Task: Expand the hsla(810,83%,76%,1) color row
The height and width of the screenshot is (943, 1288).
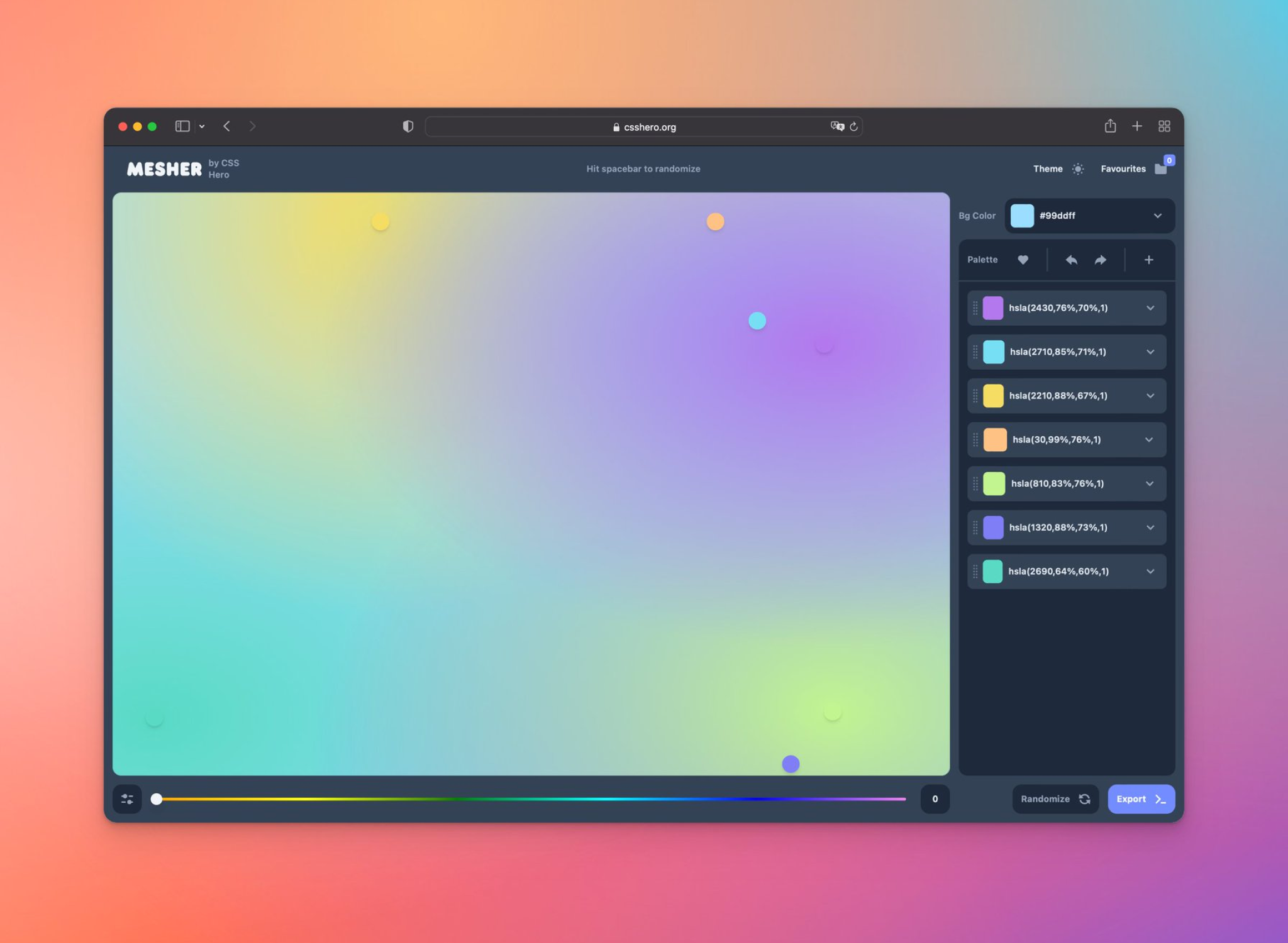Action: [1150, 483]
